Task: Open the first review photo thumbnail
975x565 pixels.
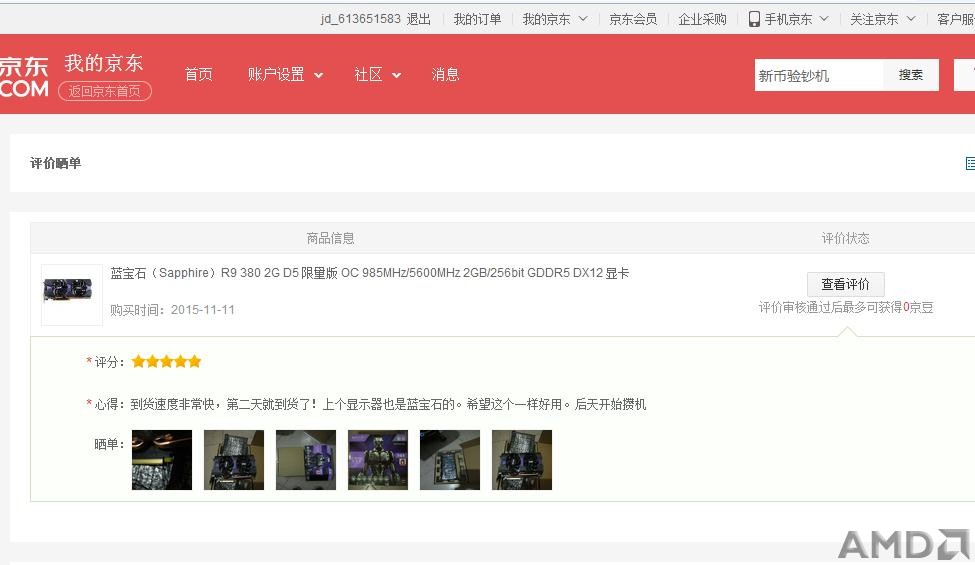Action: point(162,460)
